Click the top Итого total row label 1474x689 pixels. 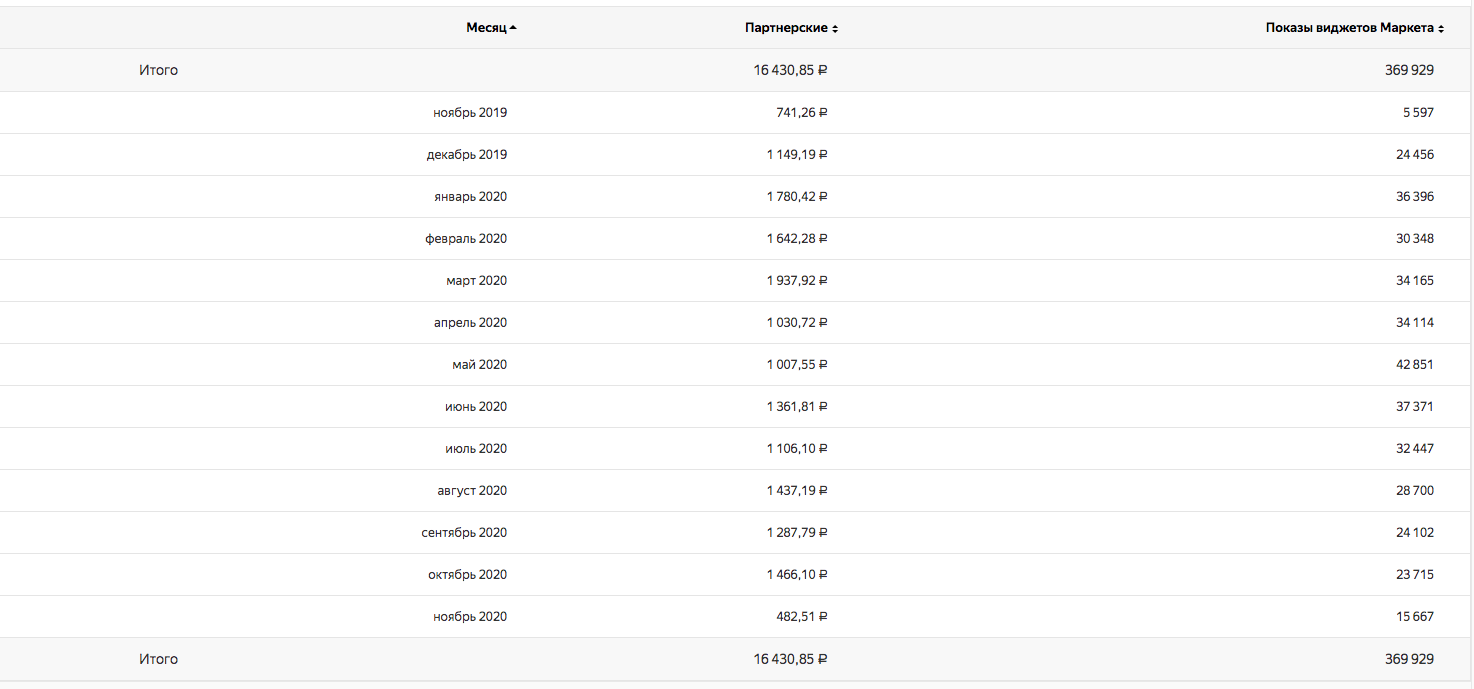(x=158, y=71)
